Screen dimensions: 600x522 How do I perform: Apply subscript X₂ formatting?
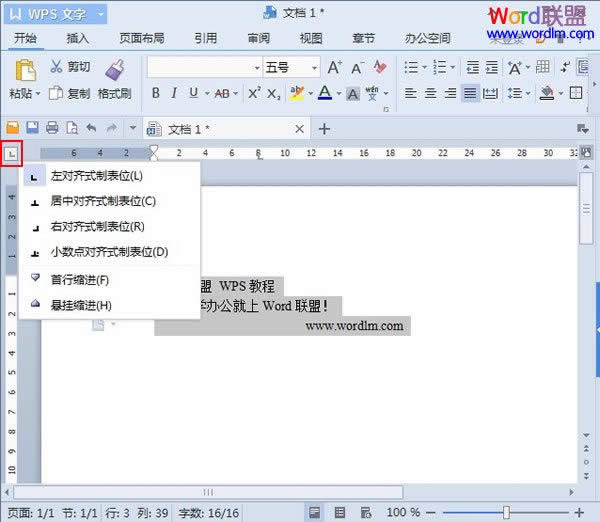tap(274, 94)
